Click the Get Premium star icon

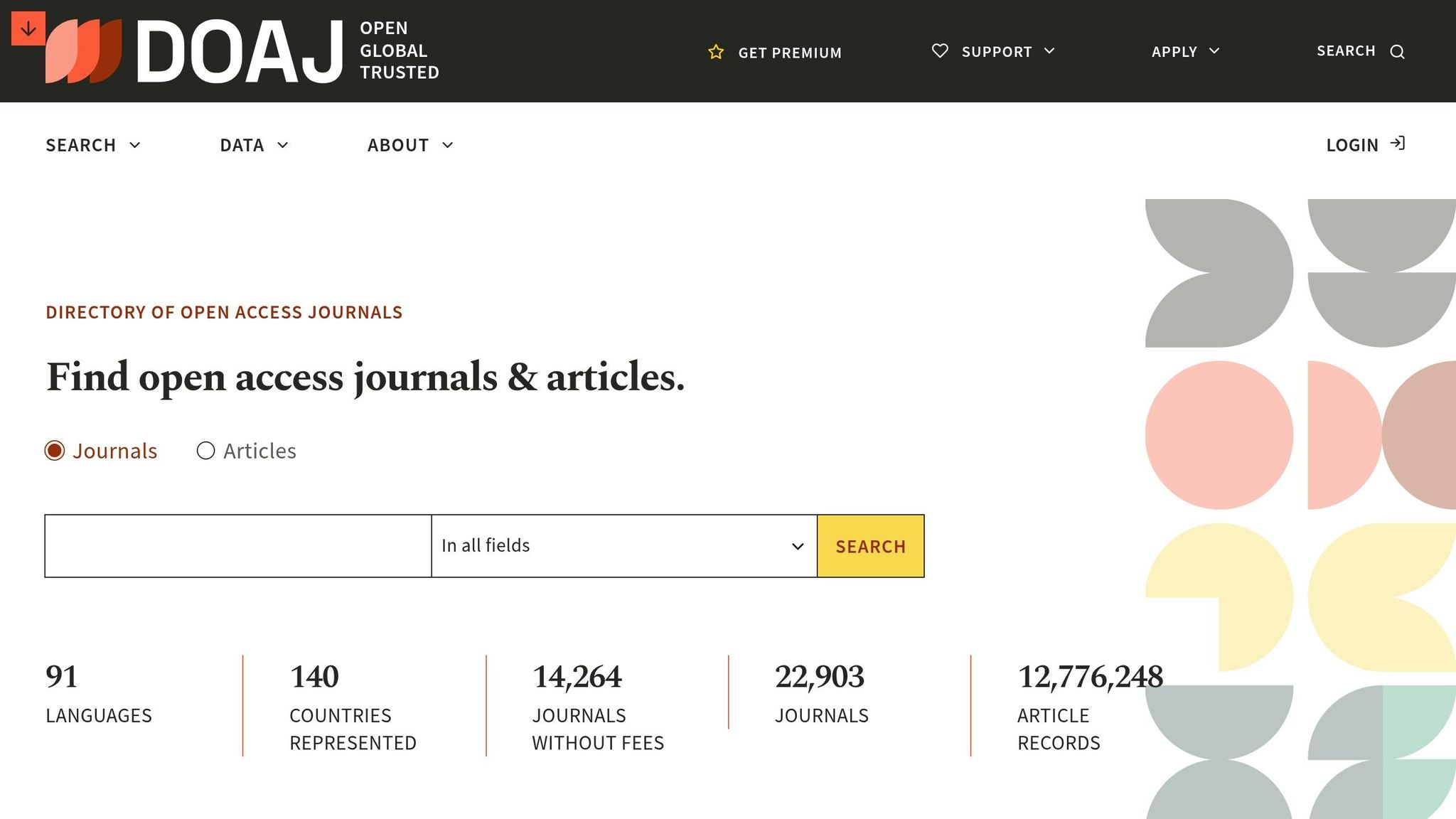pyautogui.click(x=716, y=52)
